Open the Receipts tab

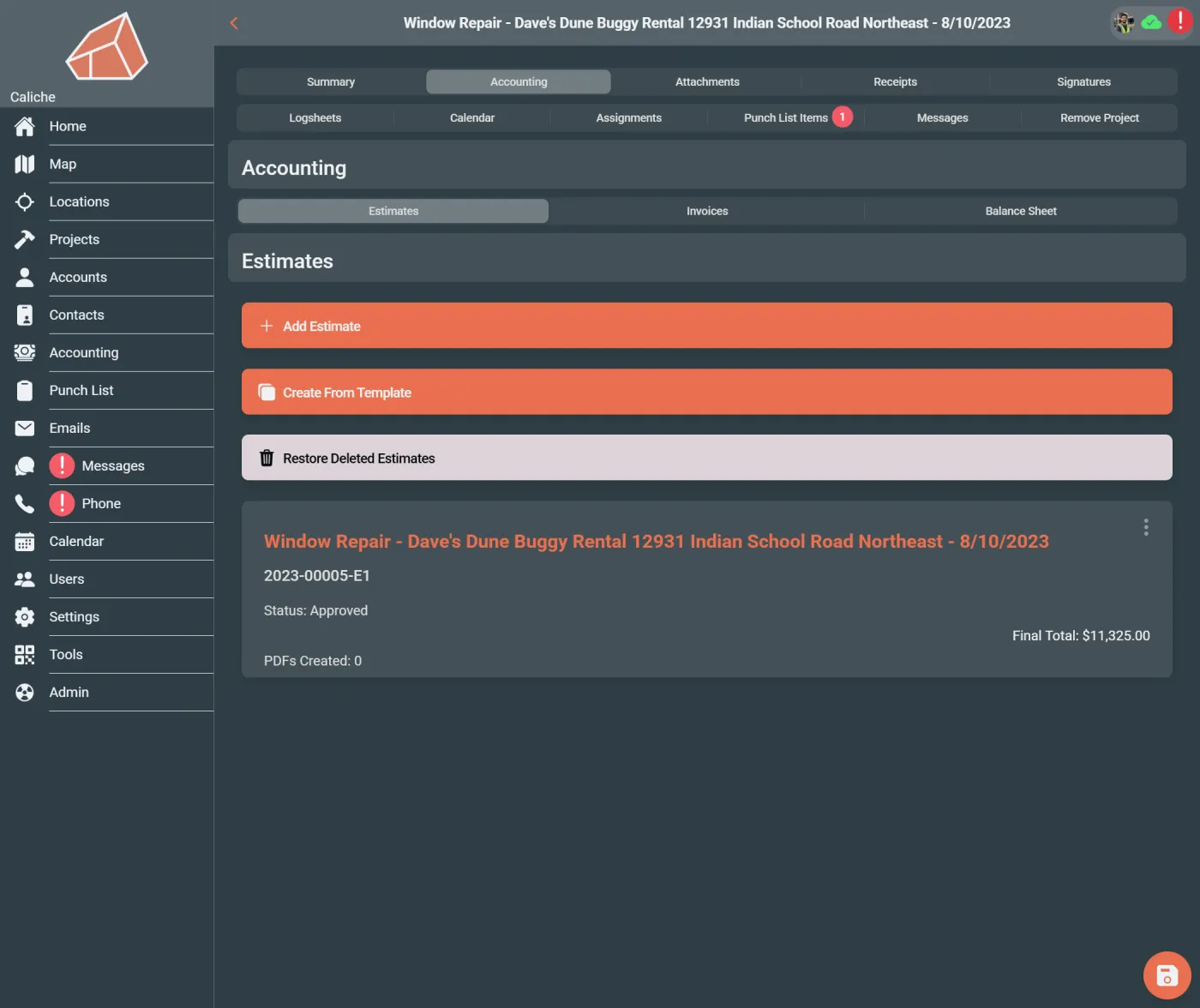[x=895, y=81]
